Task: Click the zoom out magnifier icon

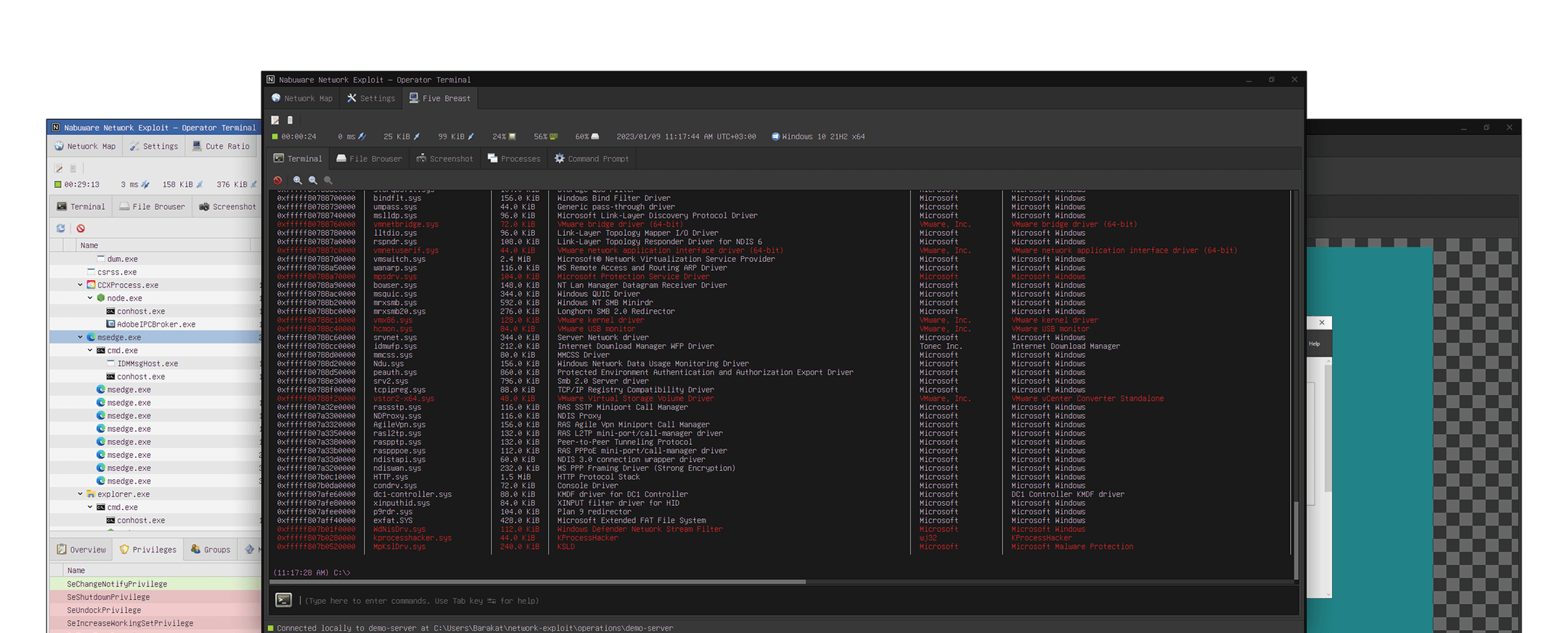Action: (x=313, y=180)
